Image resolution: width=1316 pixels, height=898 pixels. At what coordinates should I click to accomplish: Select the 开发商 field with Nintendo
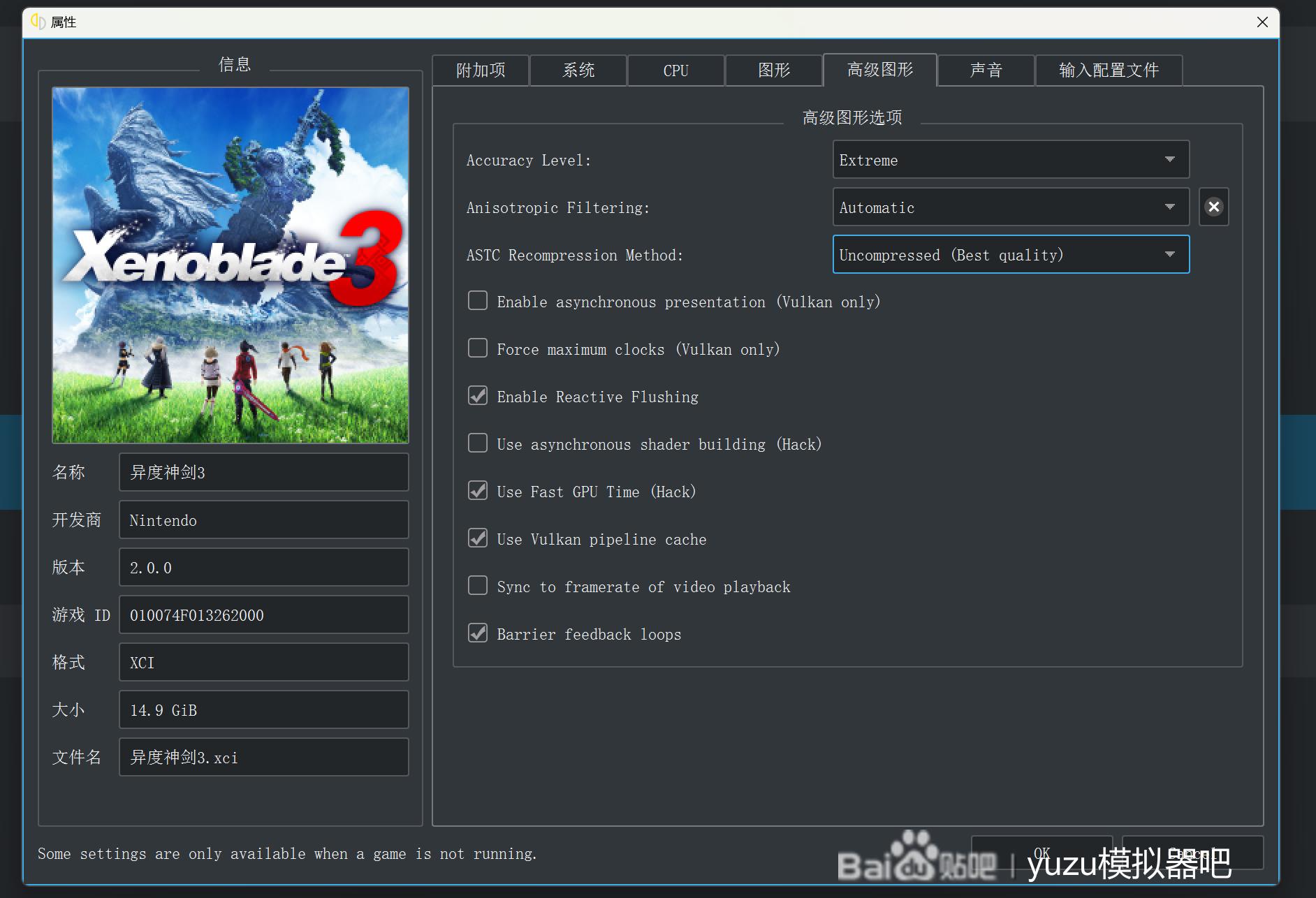(x=264, y=520)
